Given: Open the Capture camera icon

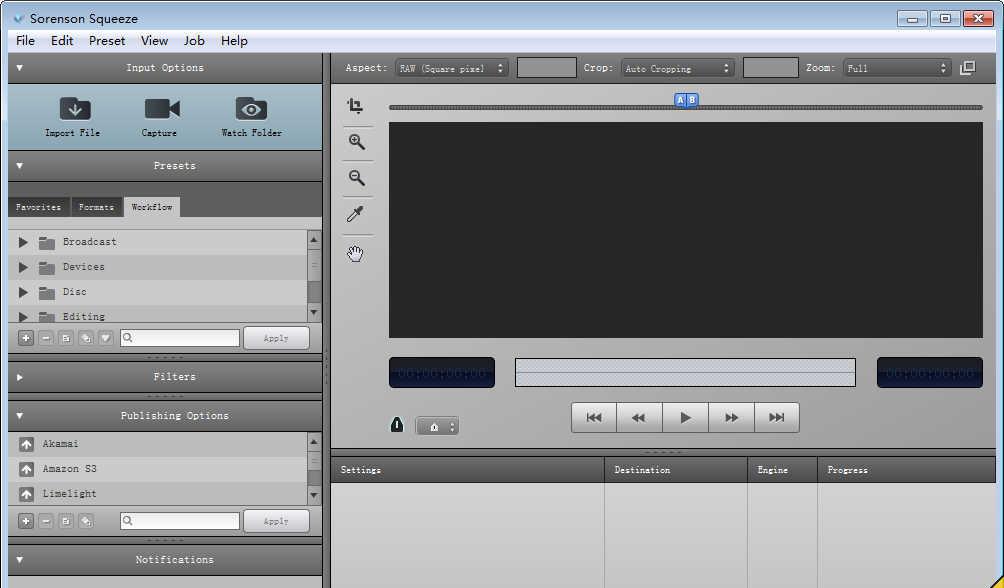Looking at the screenshot, I should point(162,109).
